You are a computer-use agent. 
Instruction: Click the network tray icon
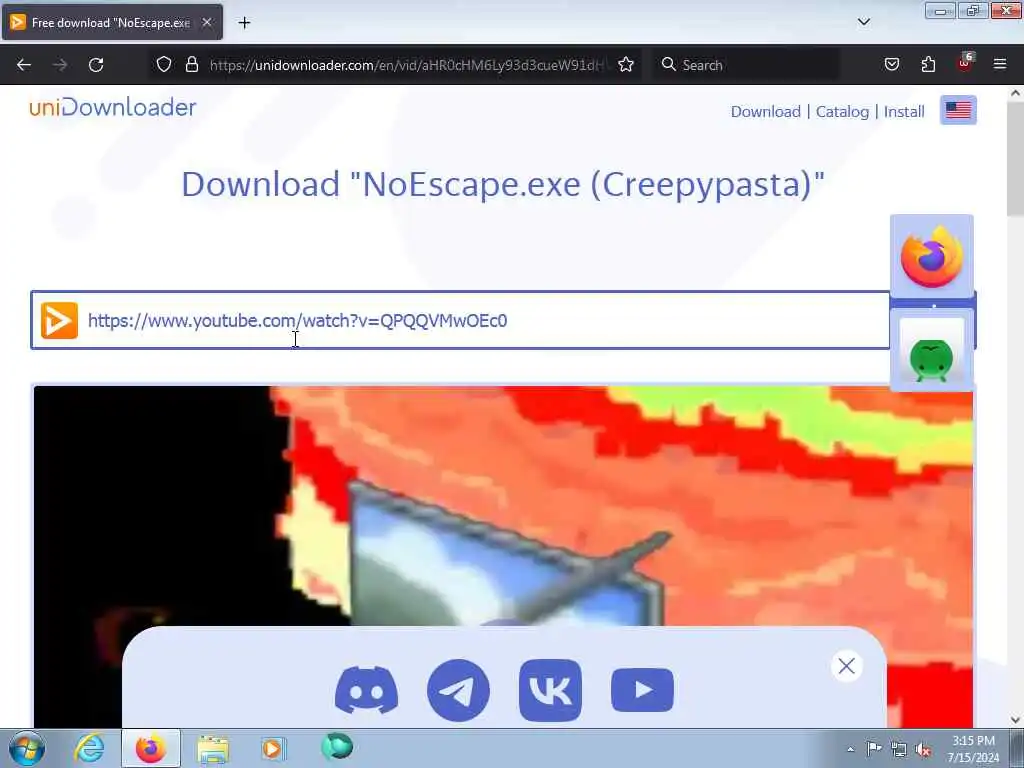(x=899, y=749)
